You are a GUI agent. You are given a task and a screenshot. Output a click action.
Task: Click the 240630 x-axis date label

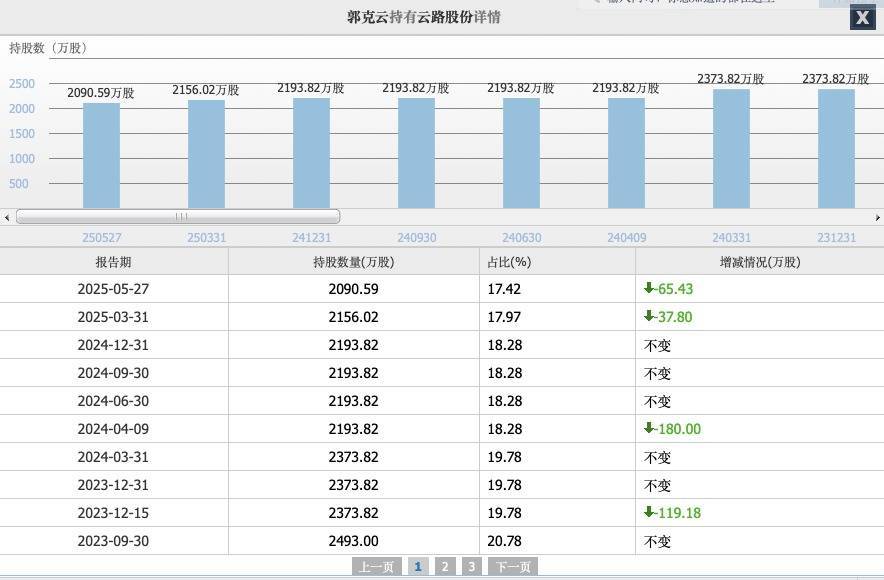[x=521, y=238]
